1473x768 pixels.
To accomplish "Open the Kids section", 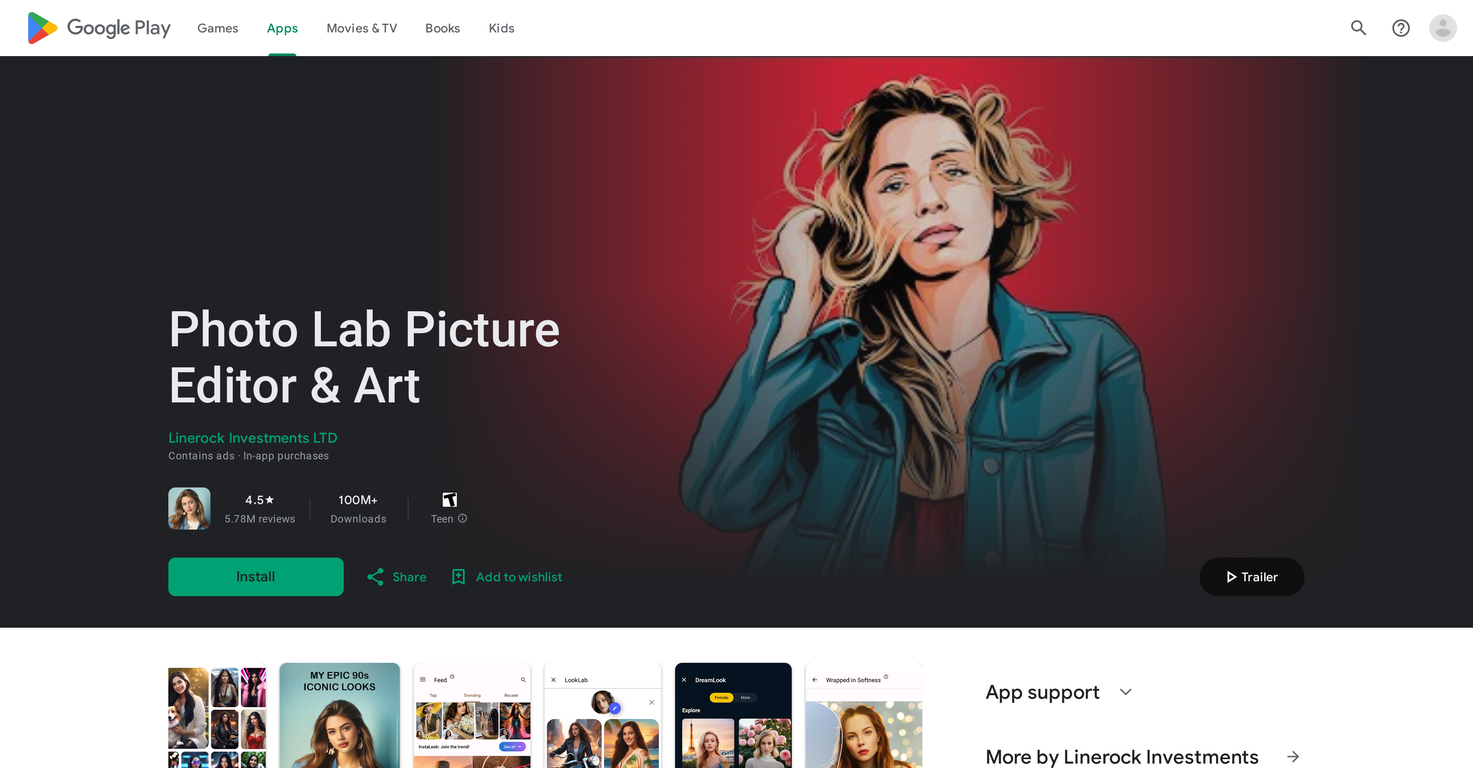I will (501, 28).
